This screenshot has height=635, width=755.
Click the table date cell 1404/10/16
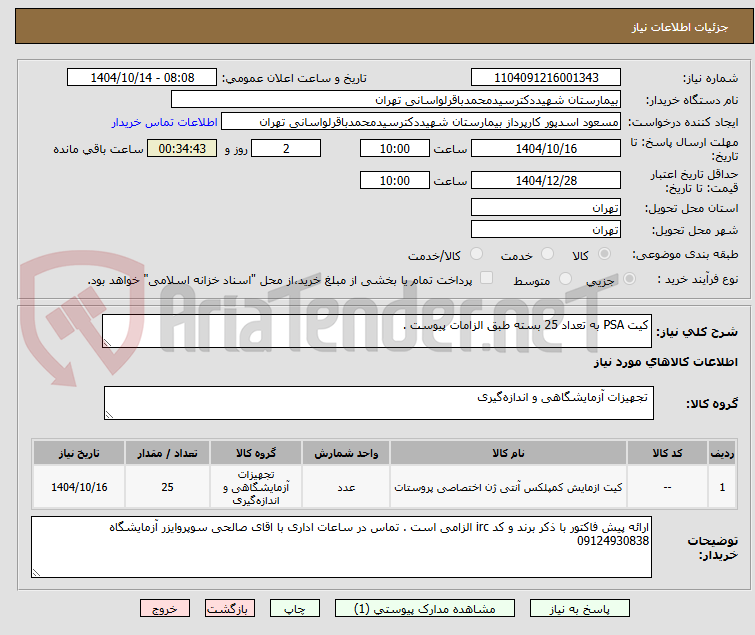(79, 487)
